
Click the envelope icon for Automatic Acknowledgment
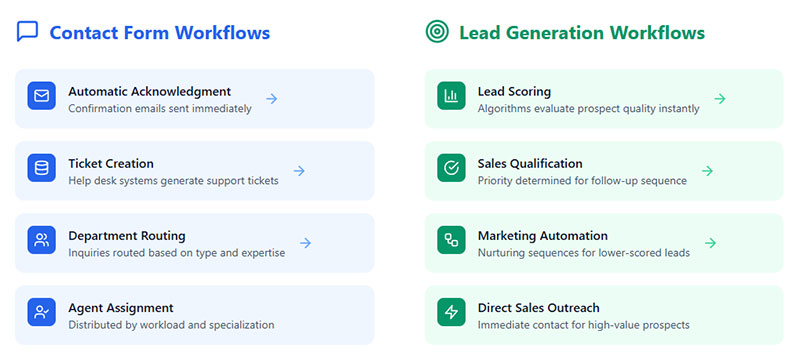click(41, 96)
